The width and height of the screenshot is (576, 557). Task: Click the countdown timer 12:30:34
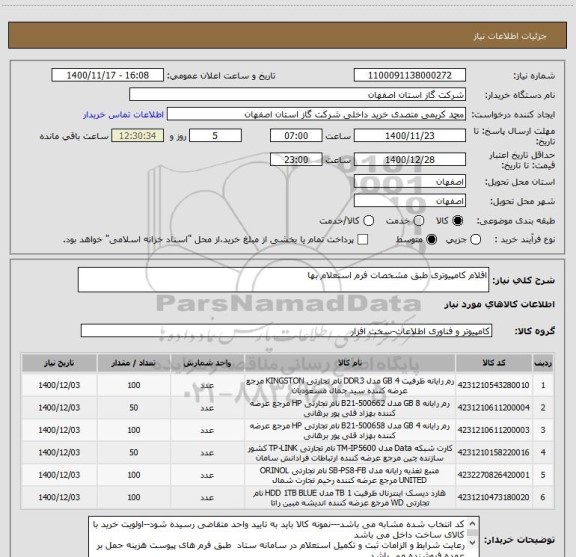(137, 136)
